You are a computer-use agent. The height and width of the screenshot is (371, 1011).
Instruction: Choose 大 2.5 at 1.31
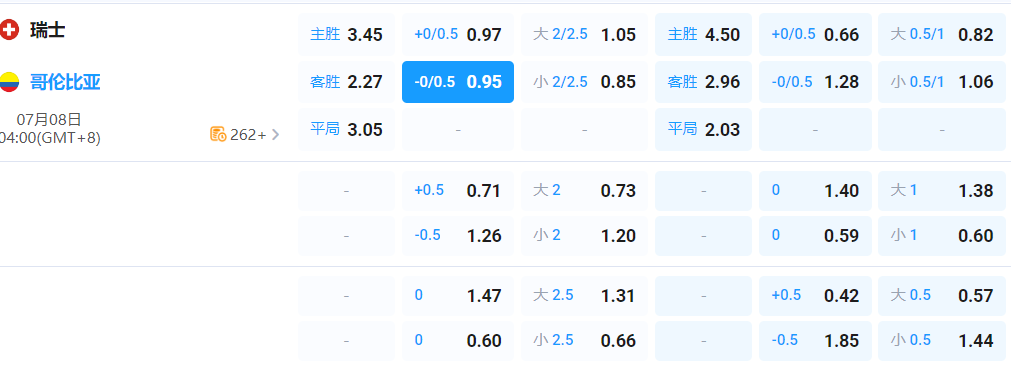tap(584, 296)
